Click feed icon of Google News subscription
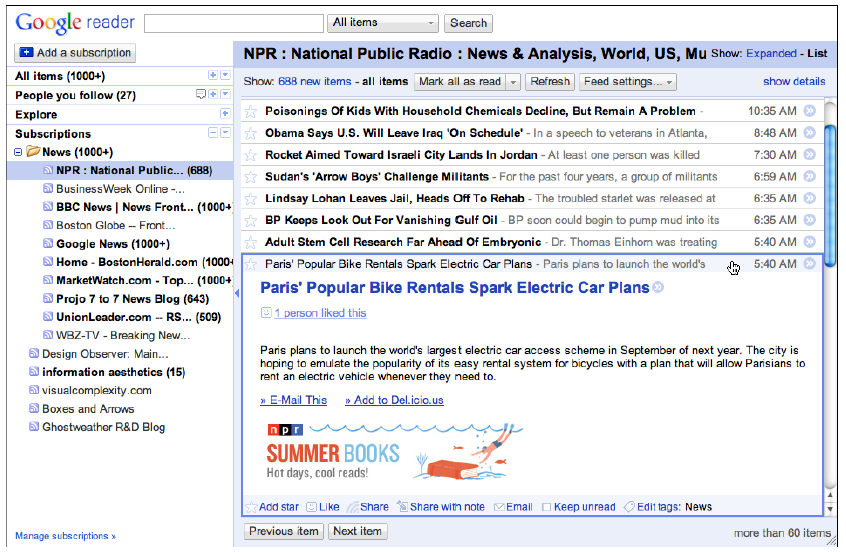The width and height of the screenshot is (846, 552). (x=48, y=244)
